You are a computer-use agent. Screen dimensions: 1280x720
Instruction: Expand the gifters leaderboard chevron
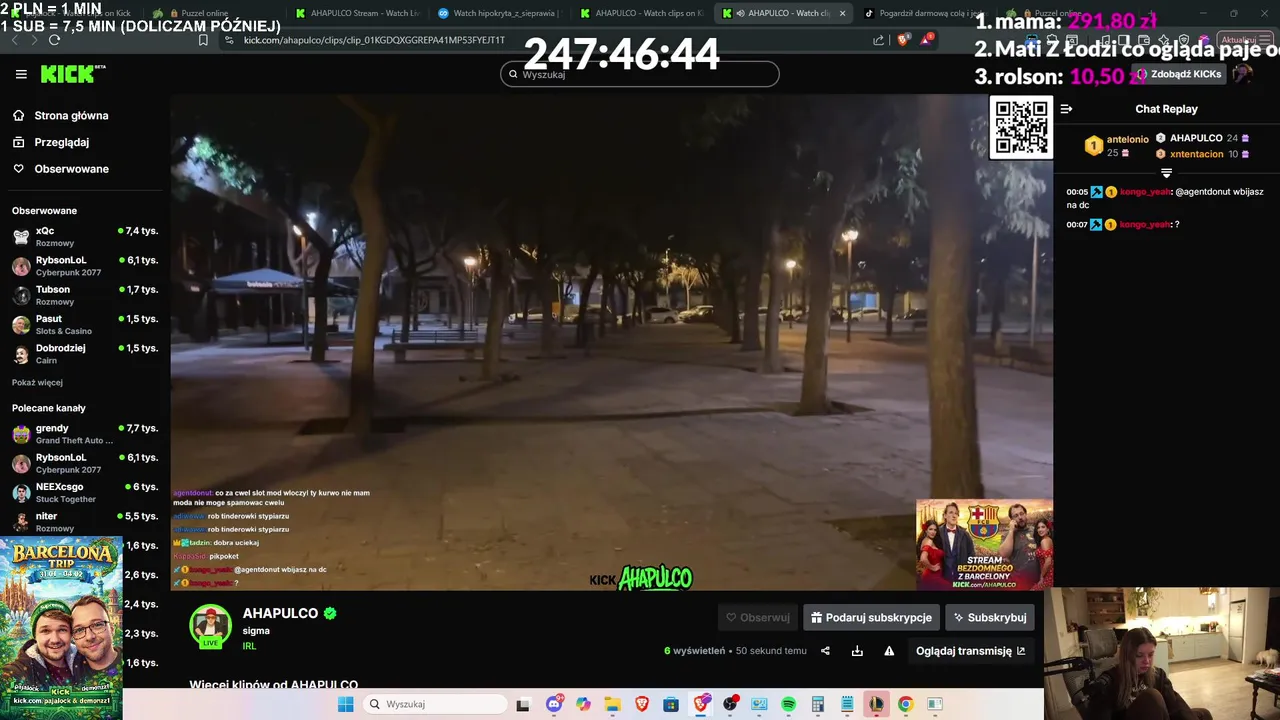(1166, 173)
